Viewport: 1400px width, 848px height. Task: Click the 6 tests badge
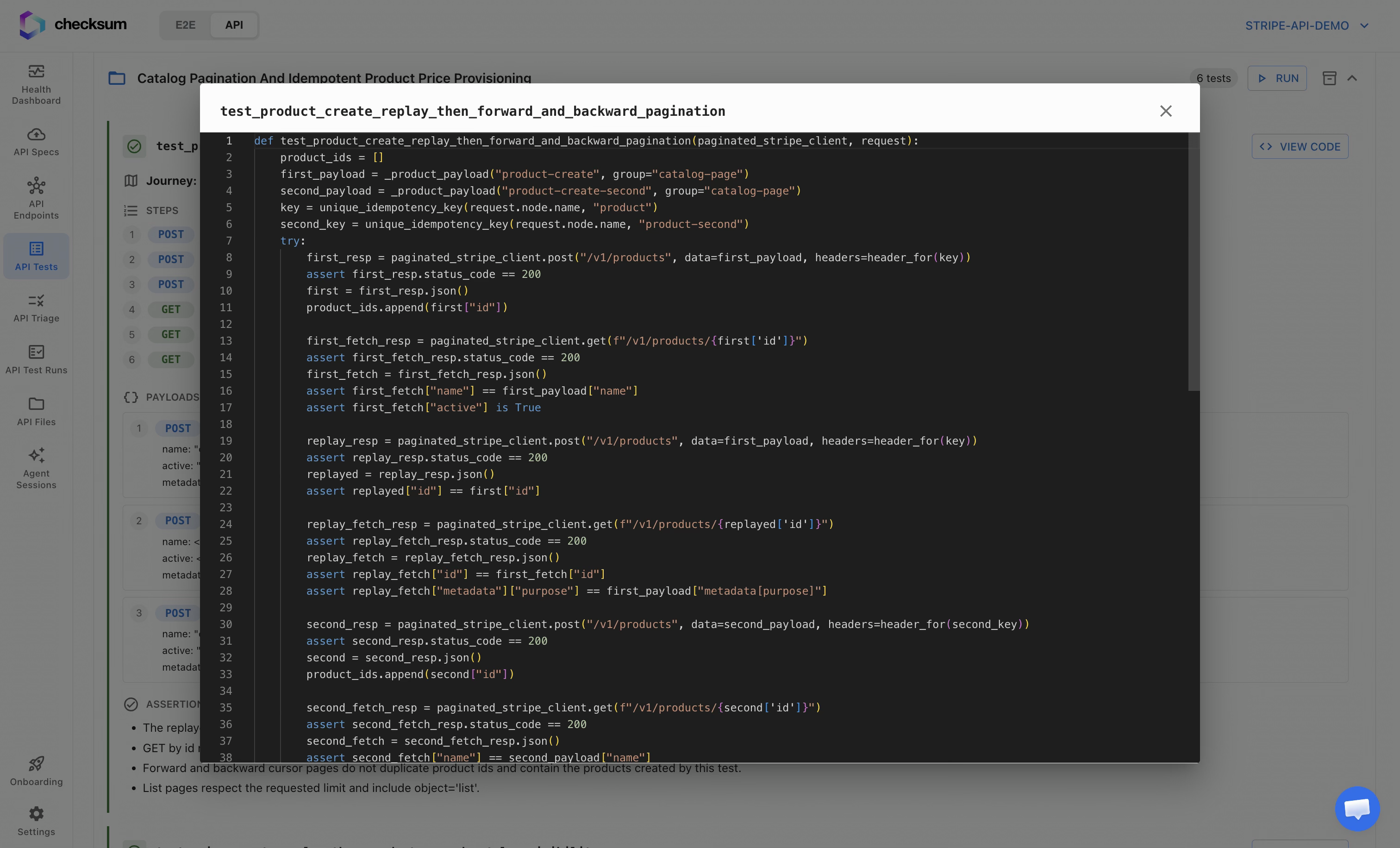point(1213,78)
